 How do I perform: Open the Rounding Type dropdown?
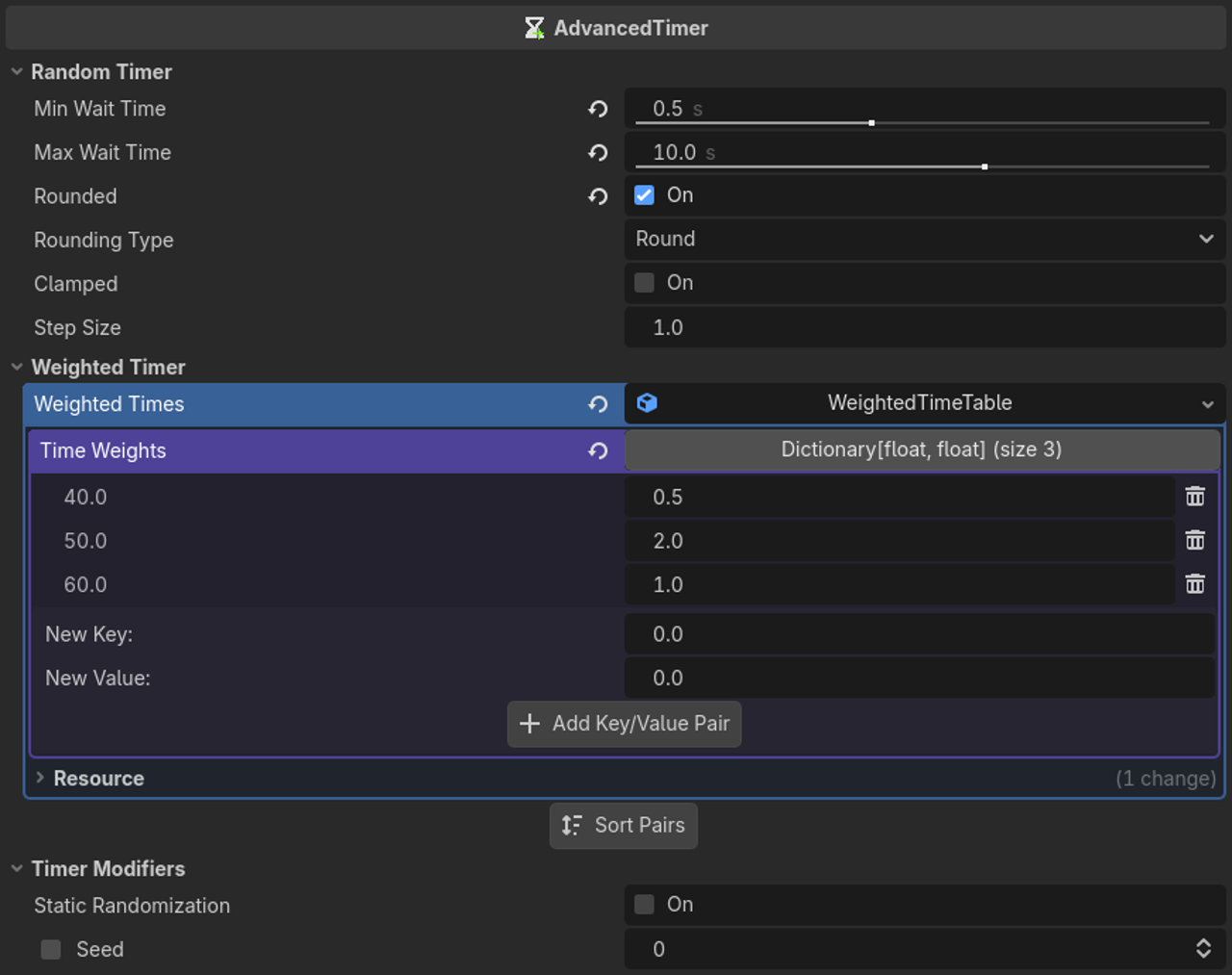(x=925, y=239)
